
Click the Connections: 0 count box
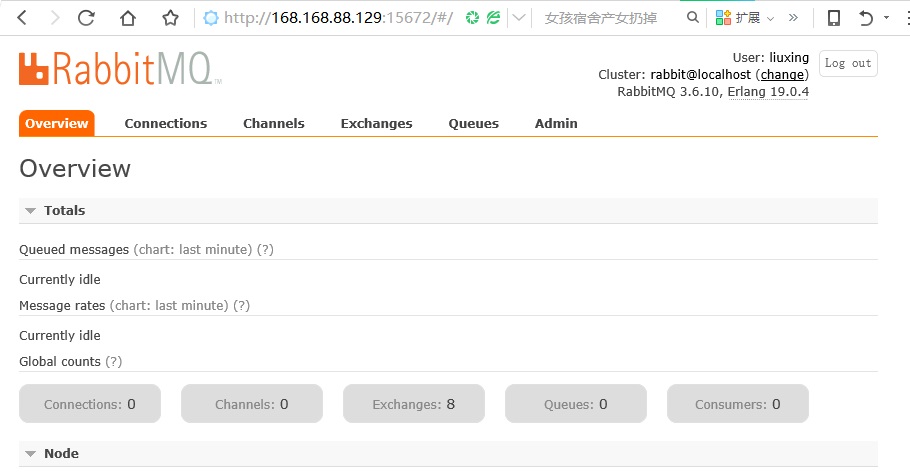coord(90,404)
